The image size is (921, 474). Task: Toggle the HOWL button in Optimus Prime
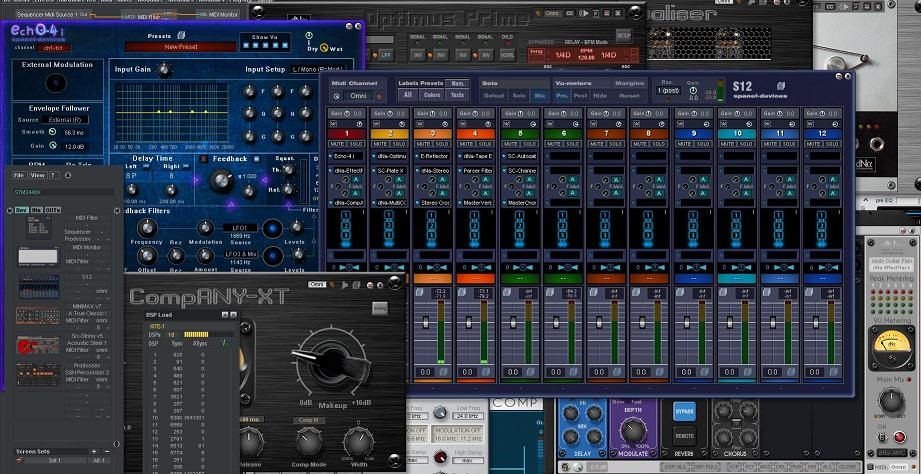tap(507, 55)
